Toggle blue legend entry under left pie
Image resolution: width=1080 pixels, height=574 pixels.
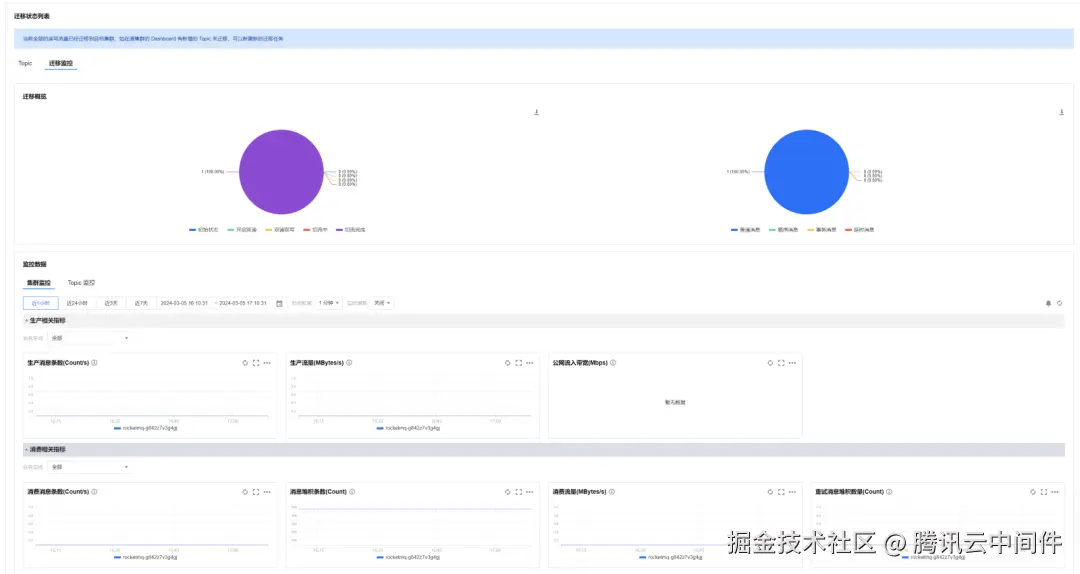coord(203,229)
